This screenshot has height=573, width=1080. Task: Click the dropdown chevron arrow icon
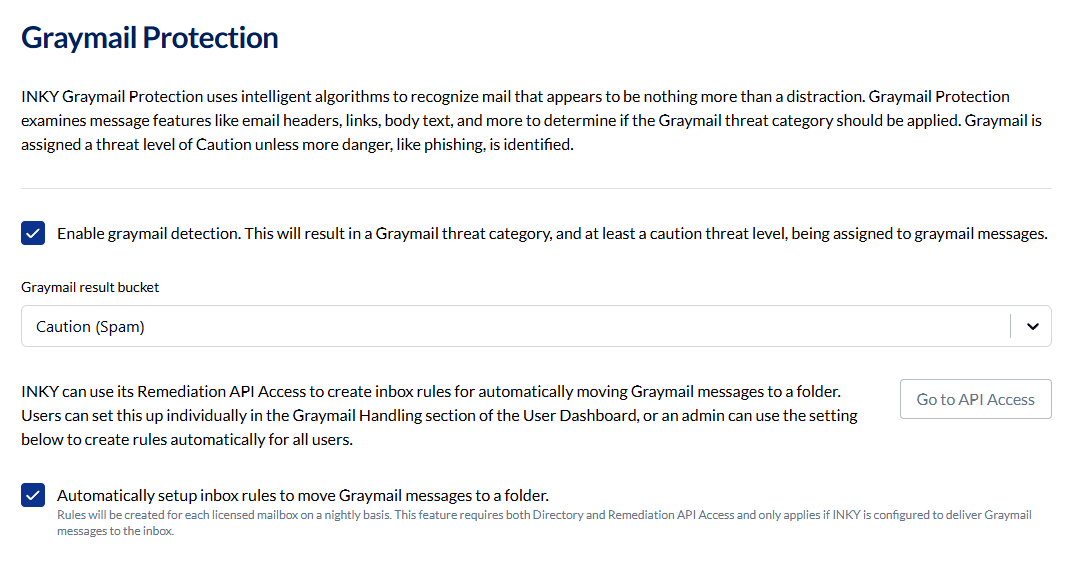tap(1033, 326)
